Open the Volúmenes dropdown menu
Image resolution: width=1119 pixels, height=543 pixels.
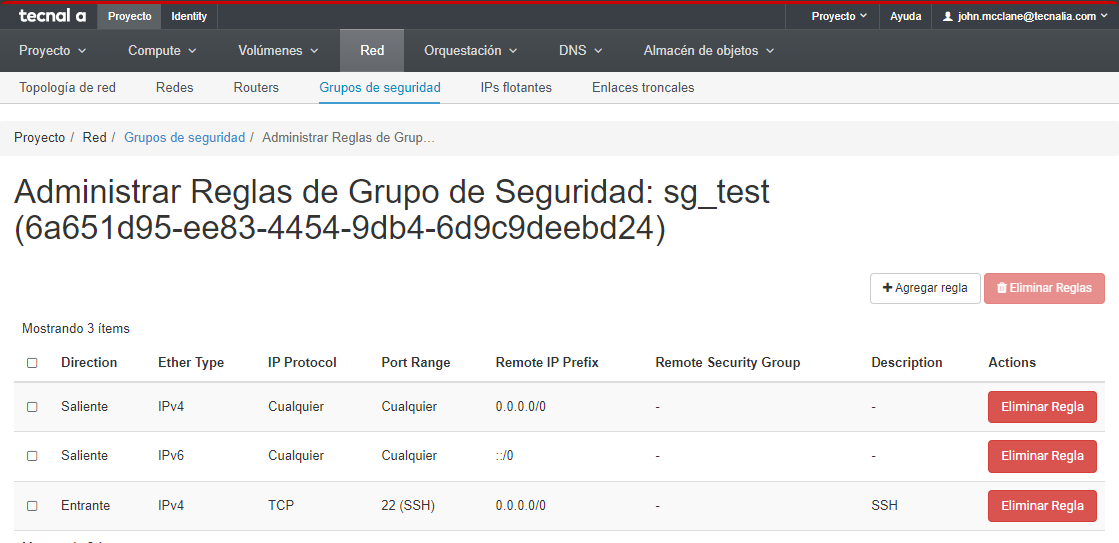[x=277, y=50]
